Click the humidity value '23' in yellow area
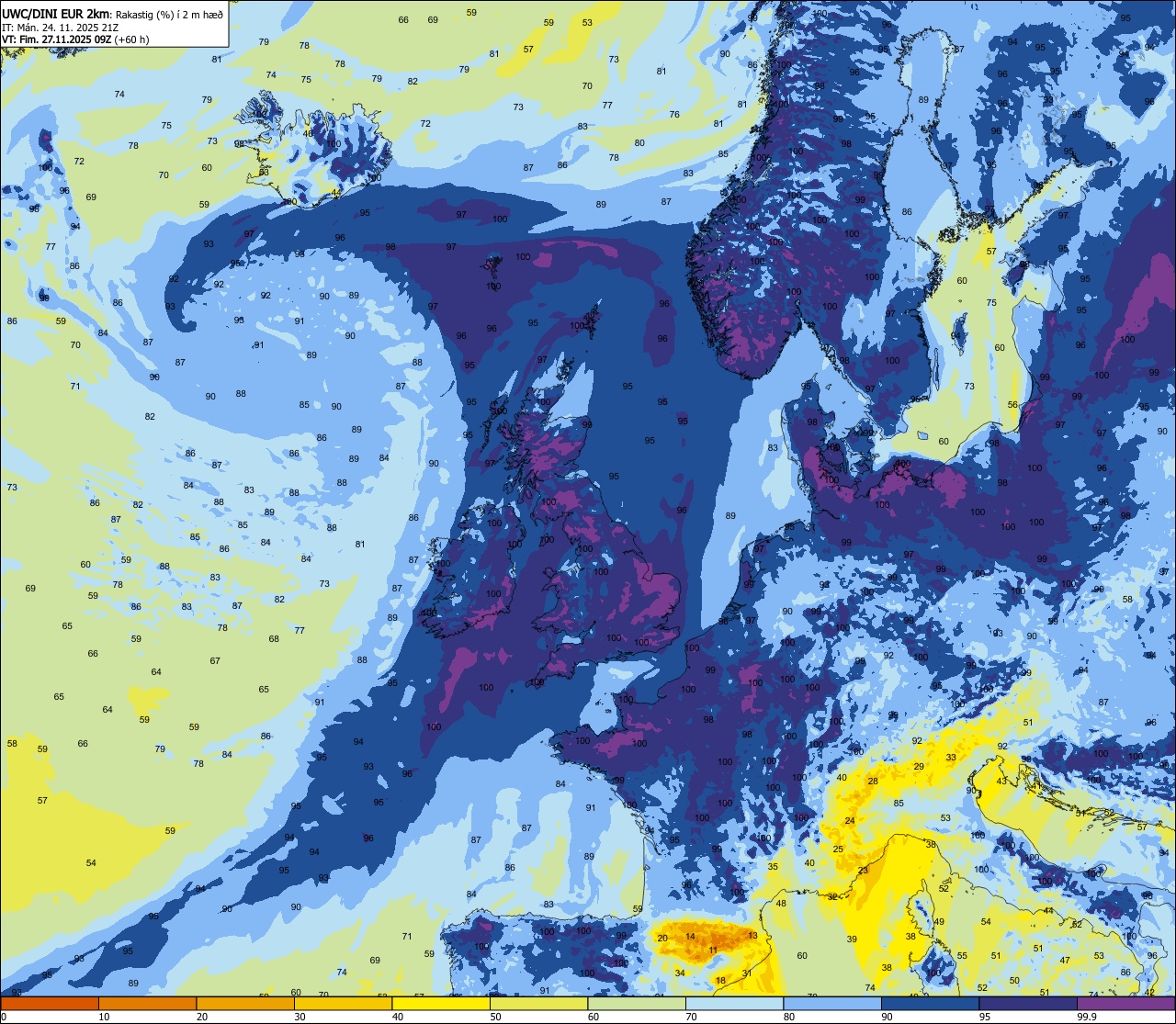This screenshot has height=1024, width=1176. coord(863,871)
